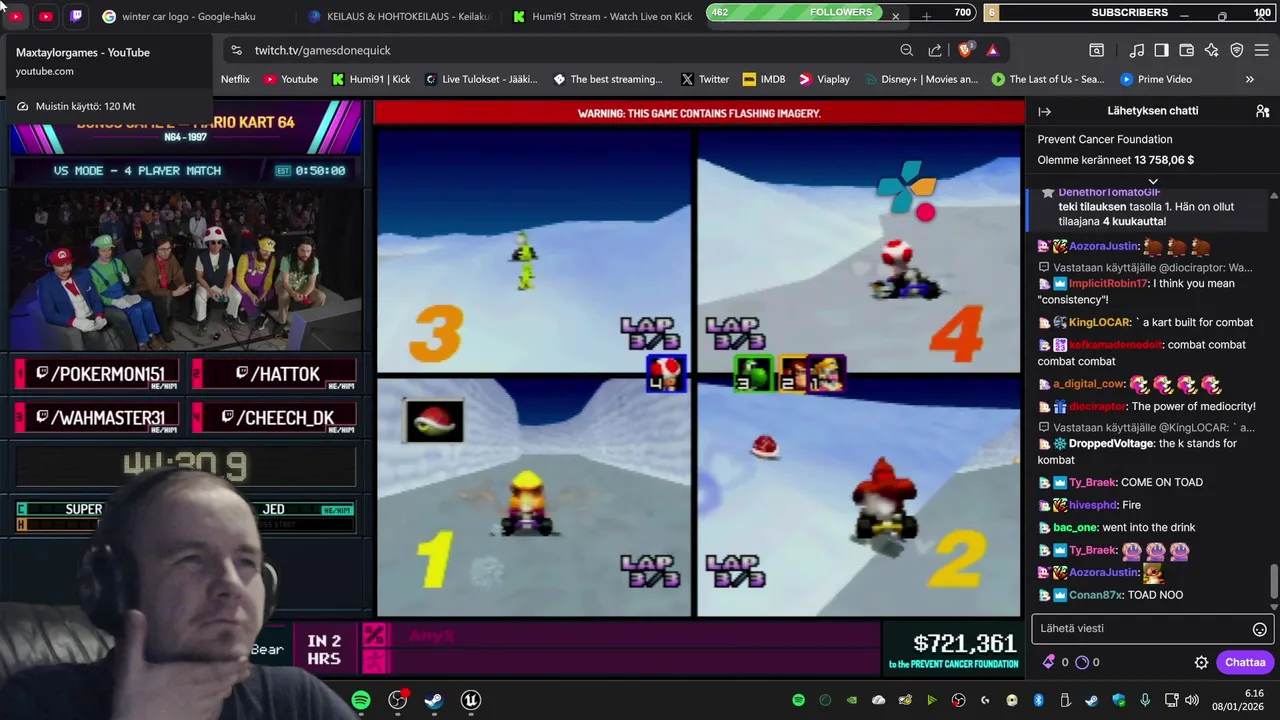Open the Viaplay bookmark
Viewport: 1280px width, 720px height.
(x=824, y=79)
